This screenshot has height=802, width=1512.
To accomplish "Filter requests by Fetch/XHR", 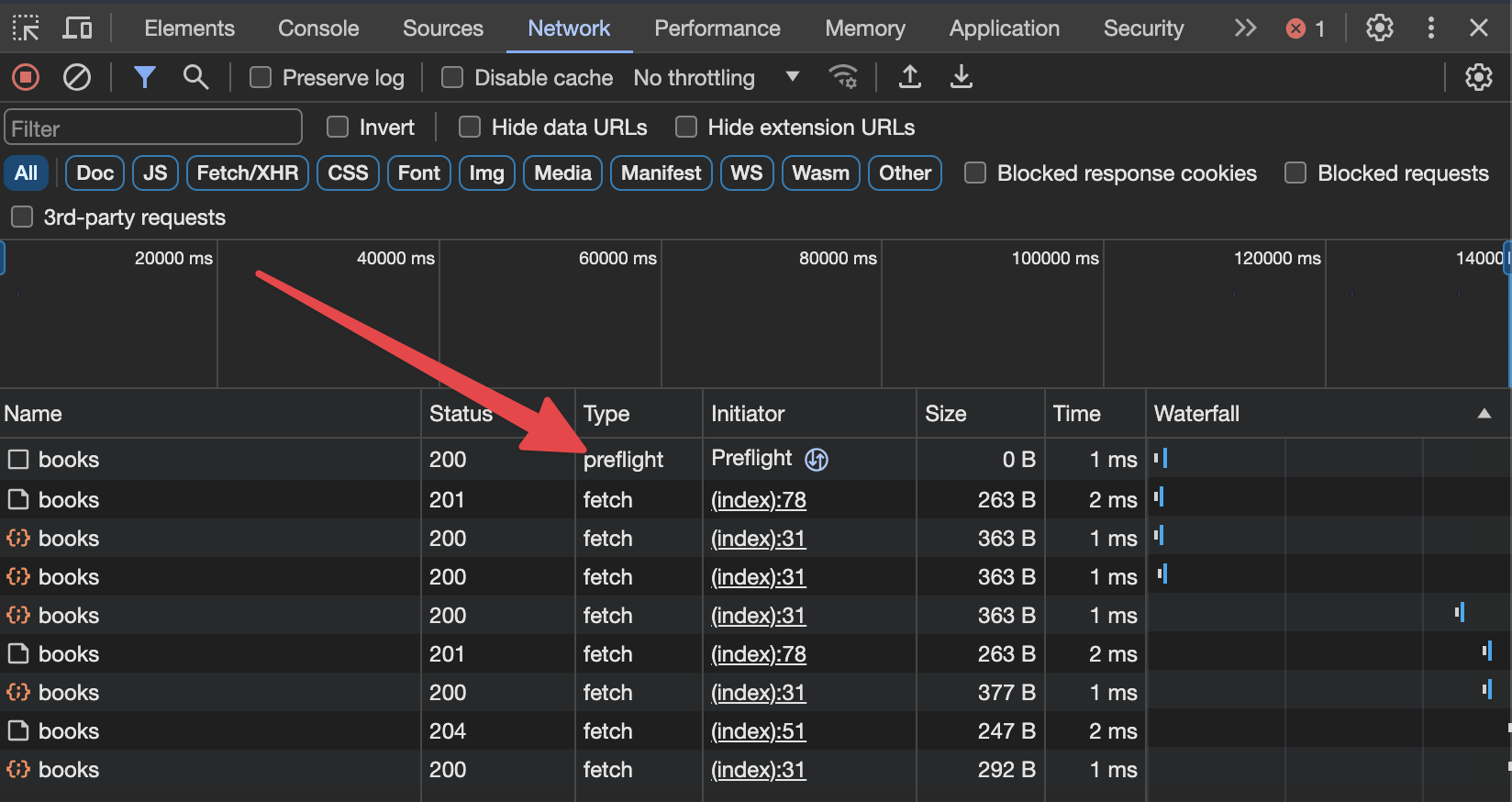I will click(x=247, y=173).
